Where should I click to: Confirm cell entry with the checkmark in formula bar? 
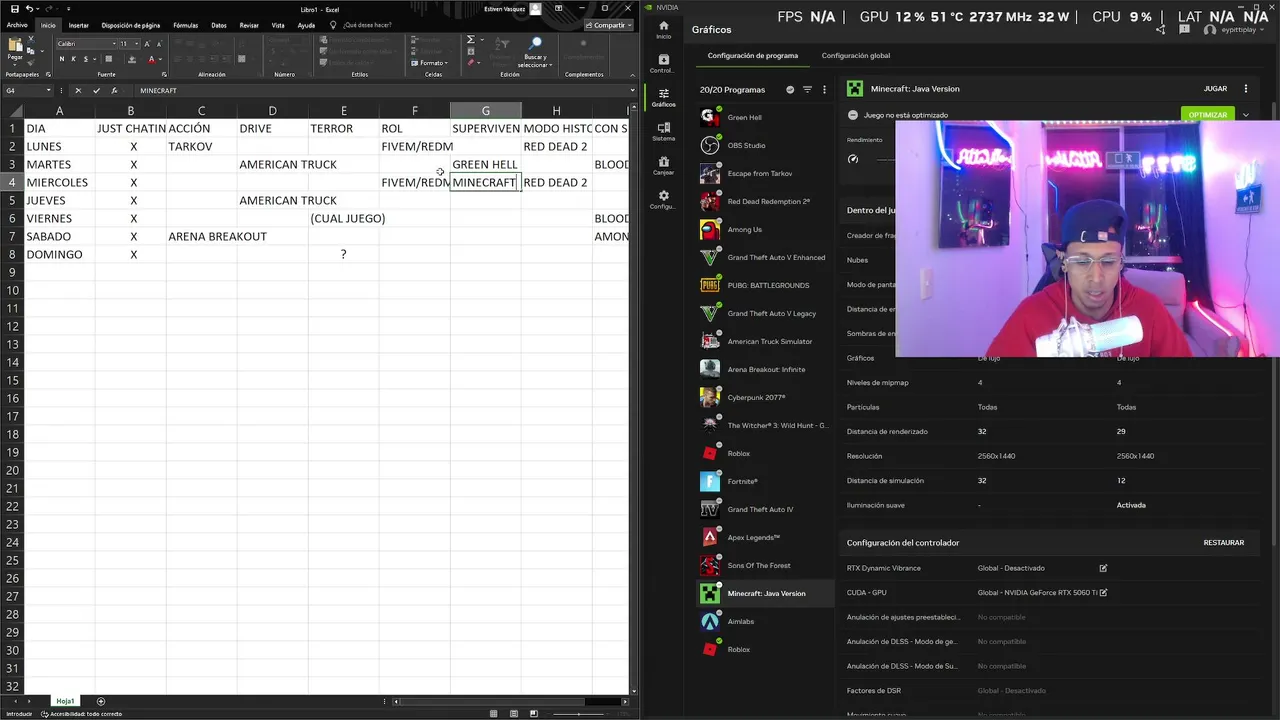(96, 91)
